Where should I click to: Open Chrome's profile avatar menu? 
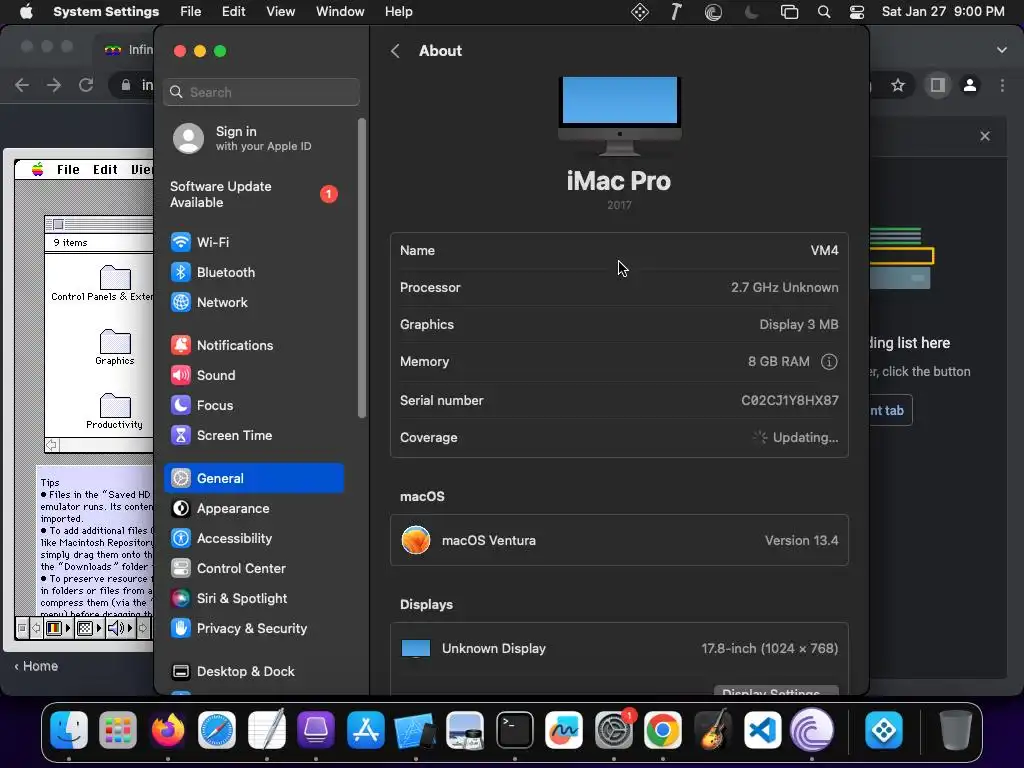click(x=970, y=85)
